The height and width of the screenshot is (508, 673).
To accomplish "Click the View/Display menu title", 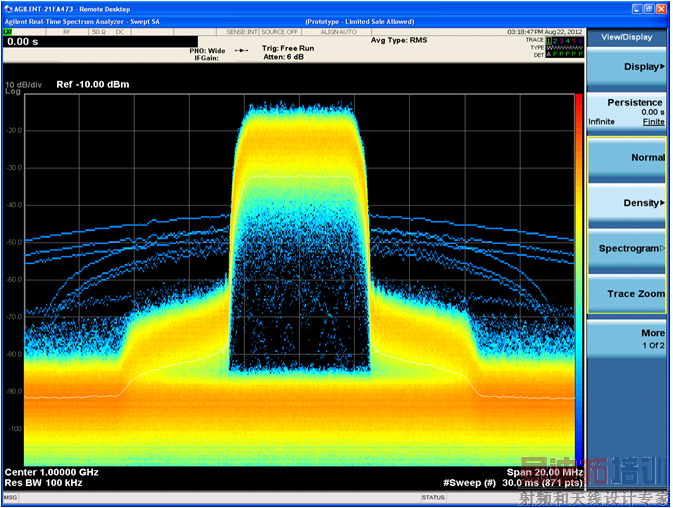I will 625,37.
